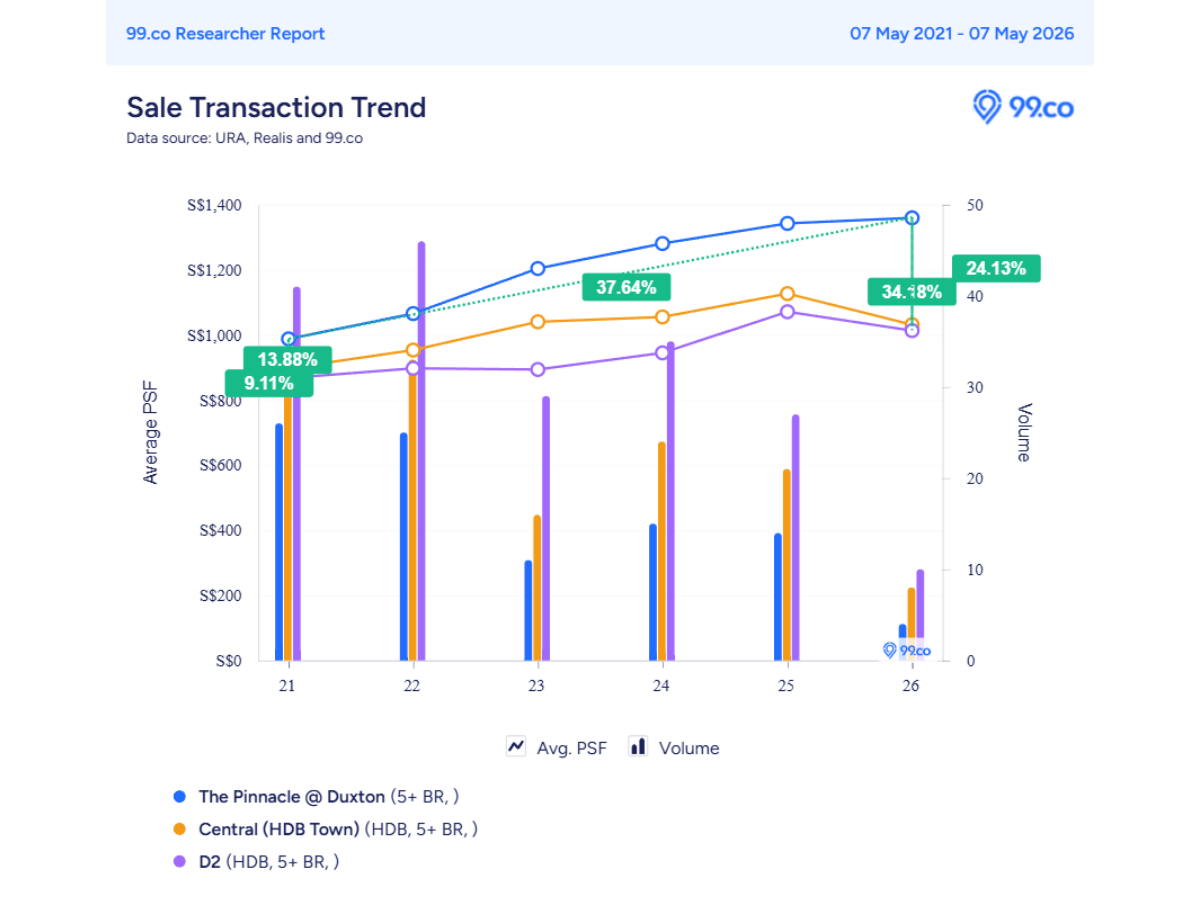
Task: Click the blue Pinnacle data point for year 23
Action: click(x=537, y=268)
